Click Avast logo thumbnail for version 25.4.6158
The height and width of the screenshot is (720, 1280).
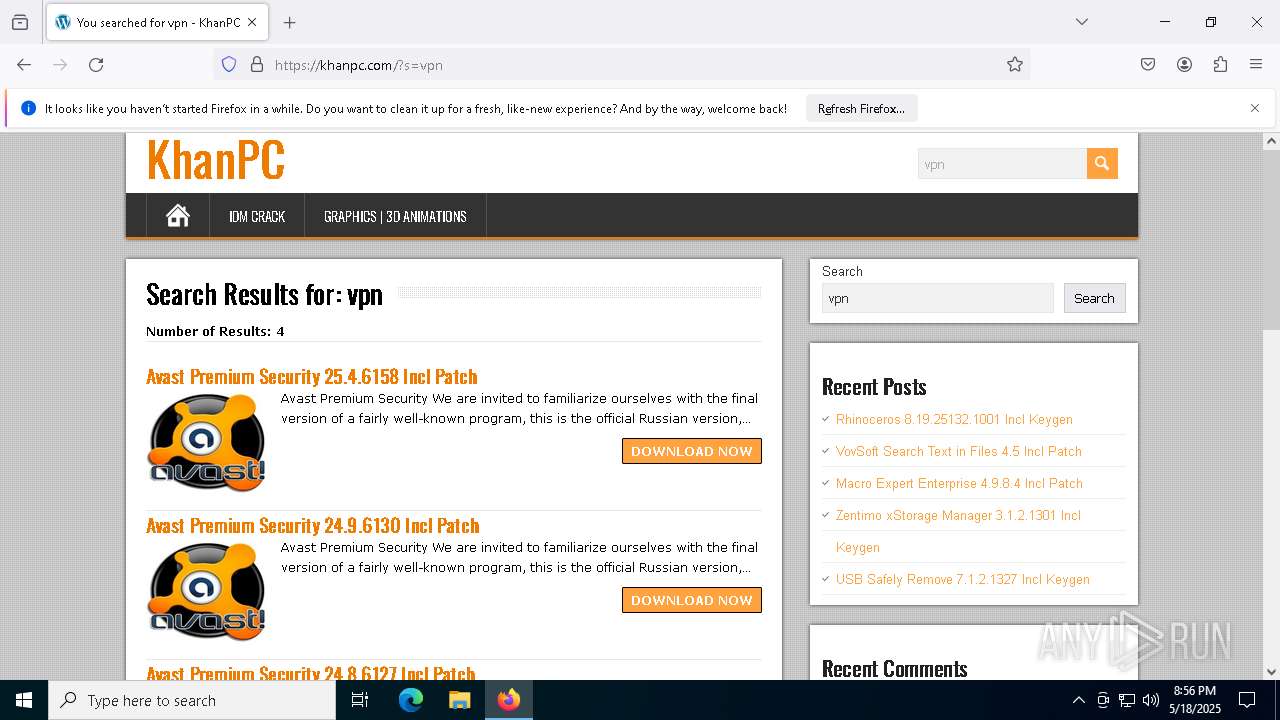pos(207,442)
